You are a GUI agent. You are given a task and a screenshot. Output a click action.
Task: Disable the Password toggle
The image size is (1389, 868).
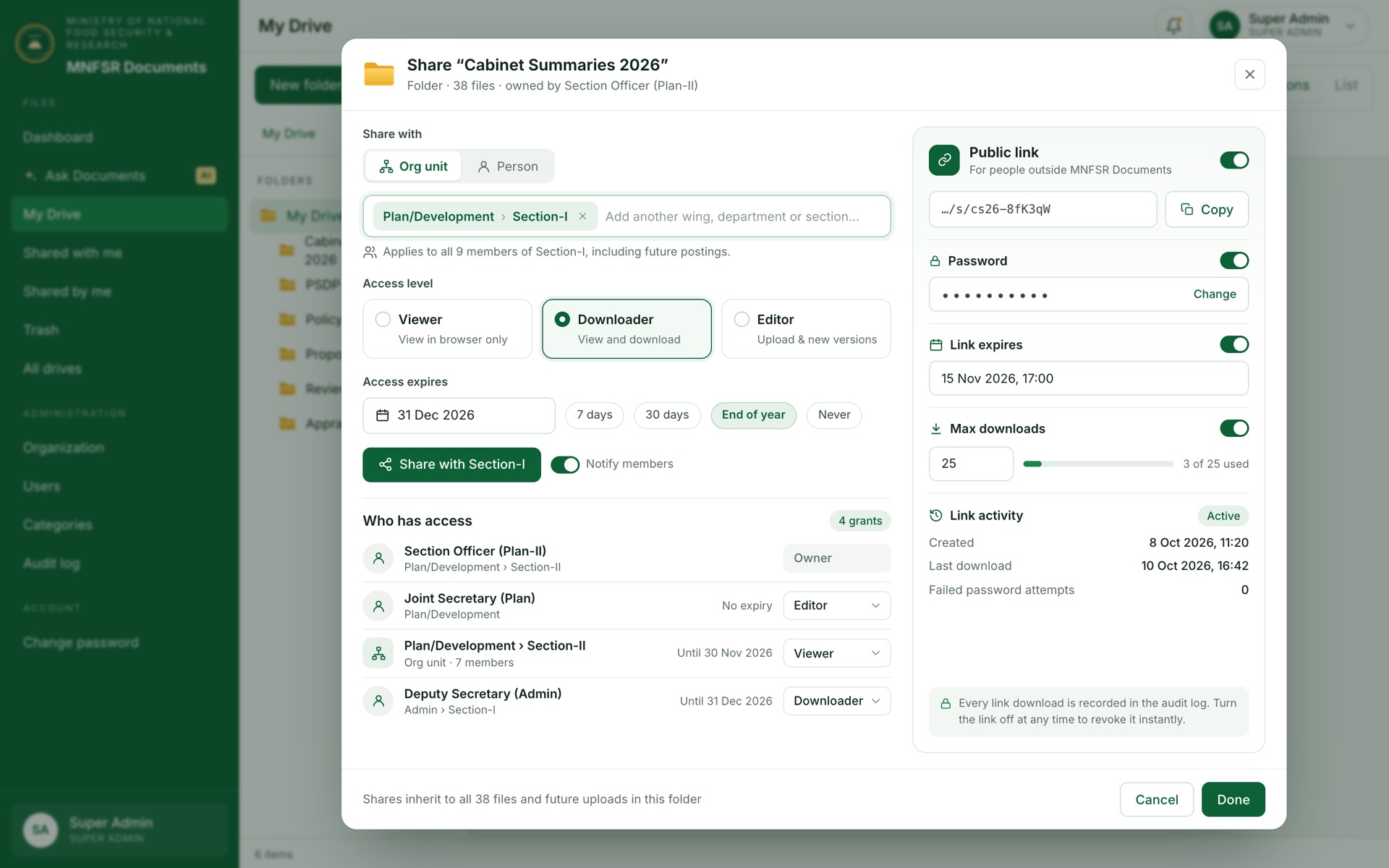pos(1234,260)
